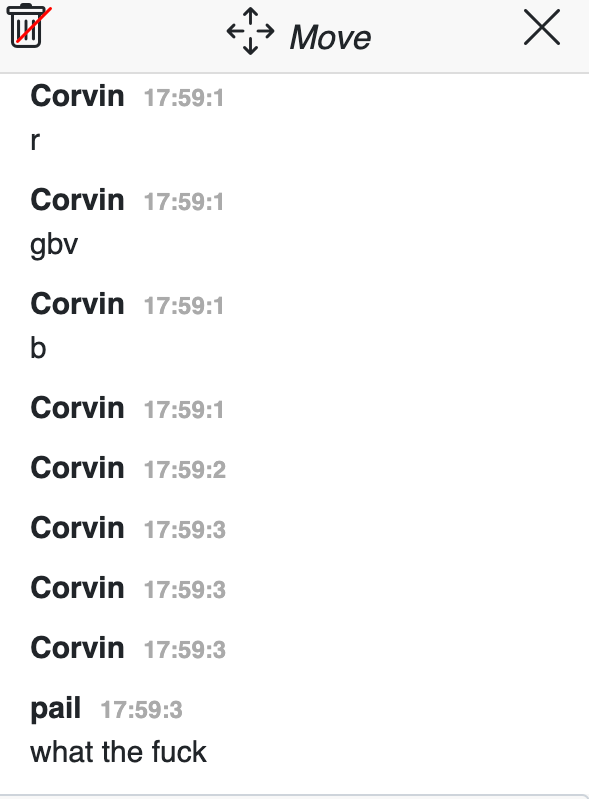Click the Corvin name directly above pail's entry
The width and height of the screenshot is (589, 799).
(77, 648)
